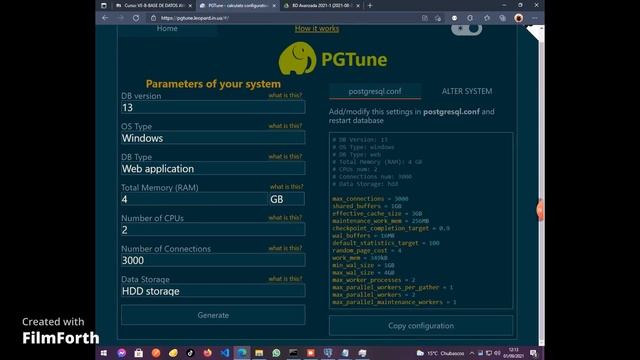The height and width of the screenshot is (360, 640).
Task: Open Microsoft Store from the taskbar
Action: click(139, 353)
